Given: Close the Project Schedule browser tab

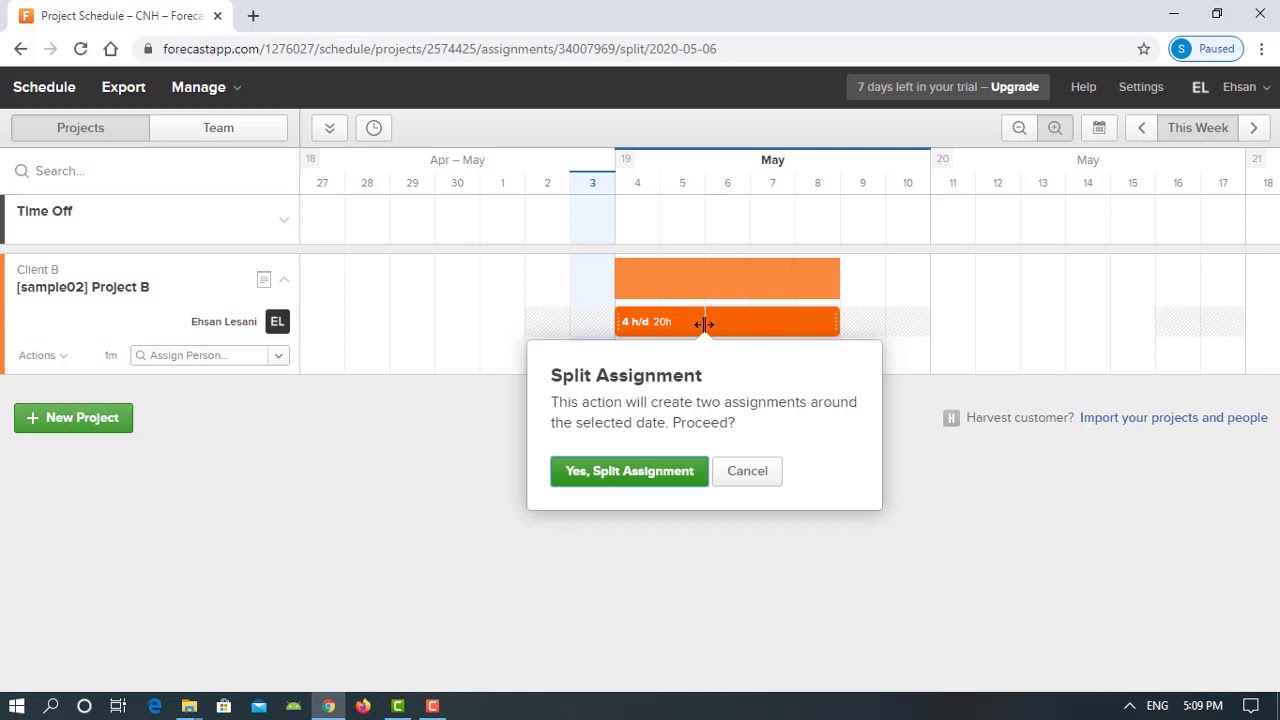Looking at the screenshot, I should click(217, 16).
